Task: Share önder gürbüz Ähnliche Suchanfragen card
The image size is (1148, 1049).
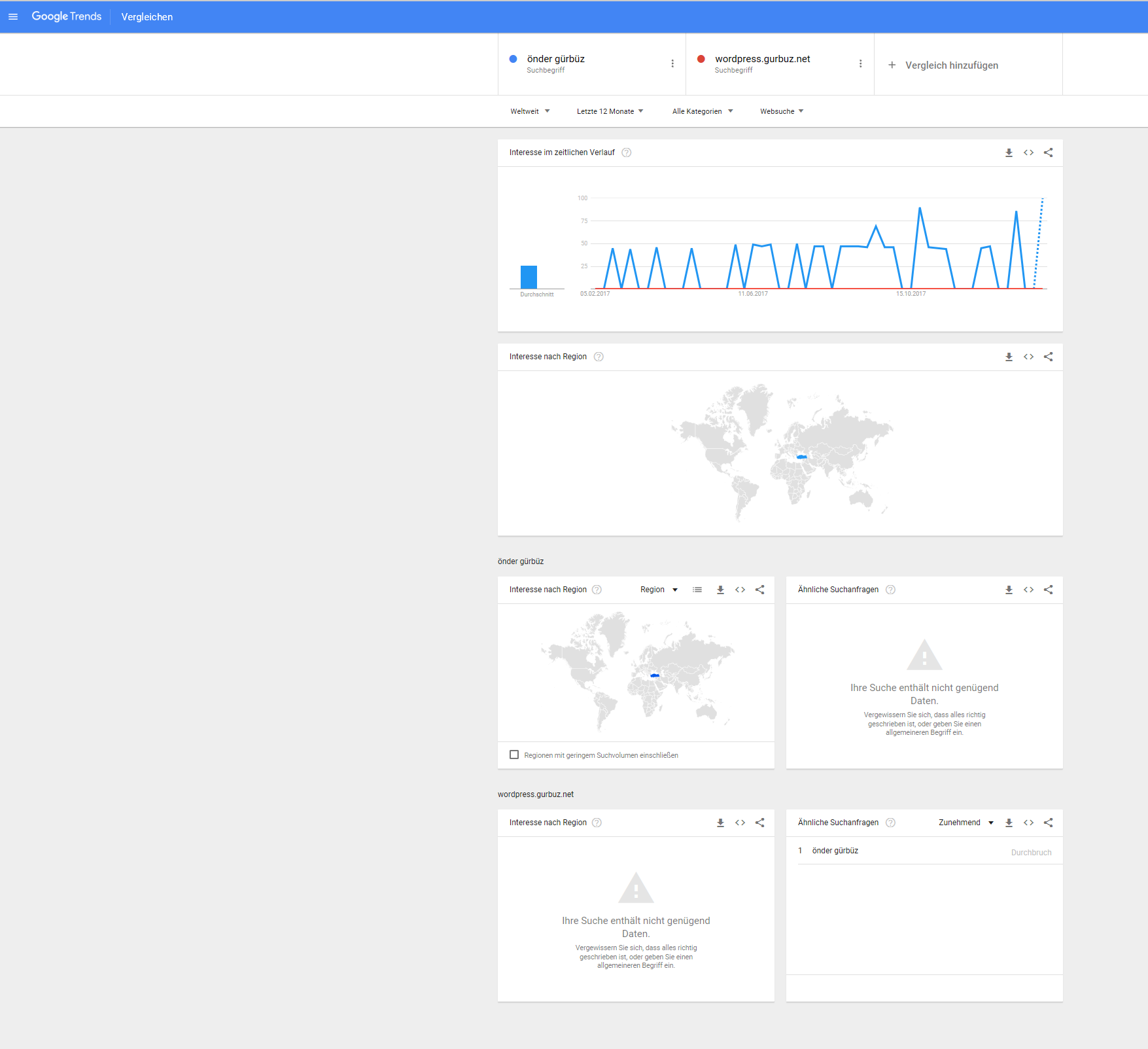Action: pos(1048,590)
